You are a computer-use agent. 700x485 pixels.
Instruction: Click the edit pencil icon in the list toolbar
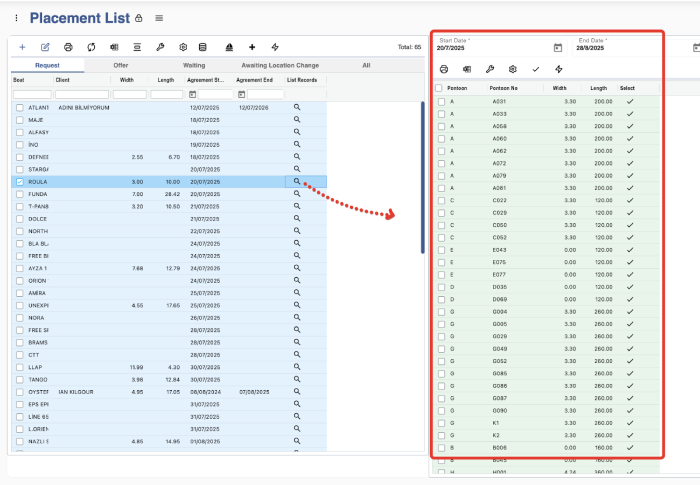[45, 47]
